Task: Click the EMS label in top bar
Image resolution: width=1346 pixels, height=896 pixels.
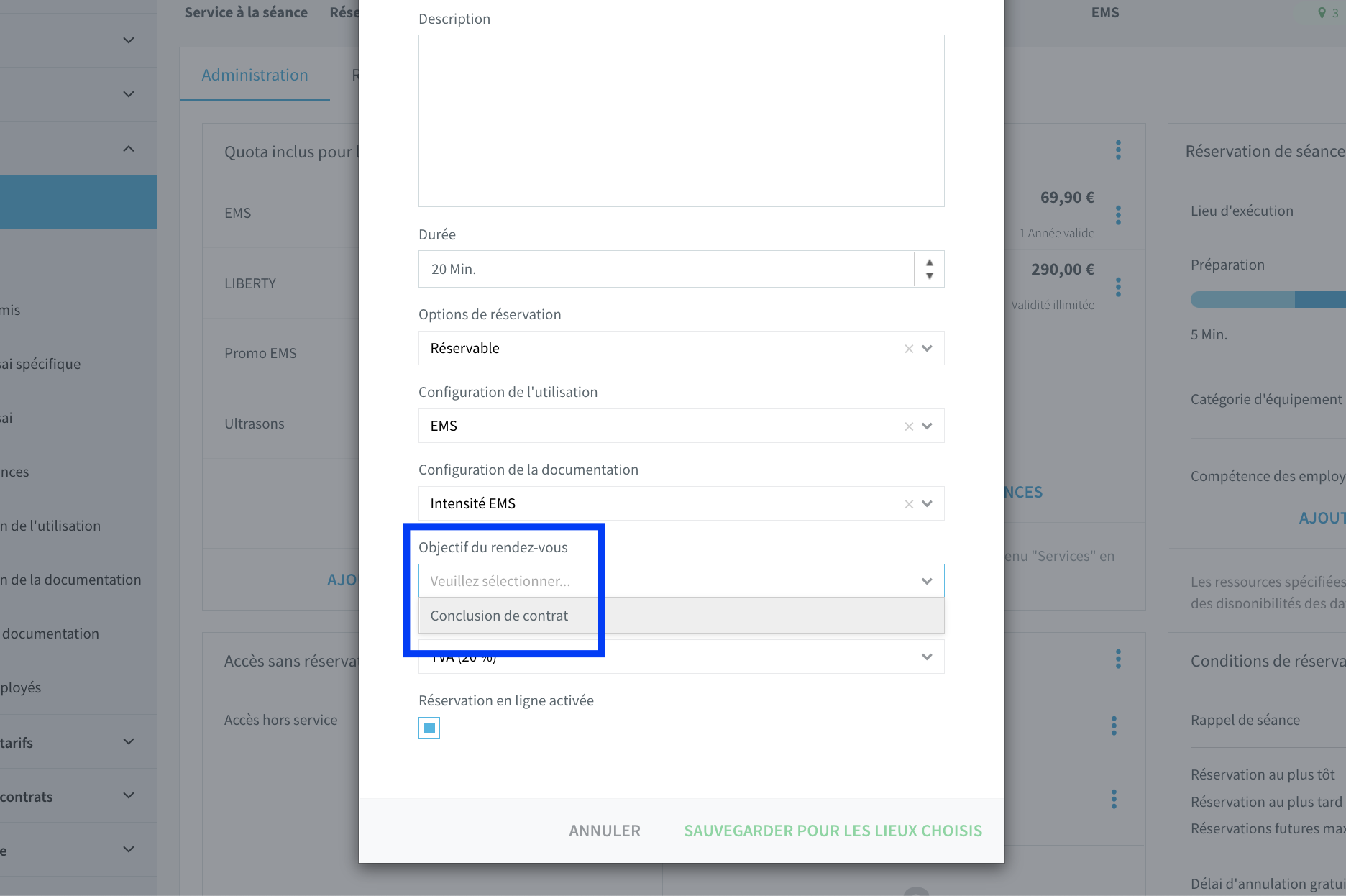Action: click(x=1105, y=12)
